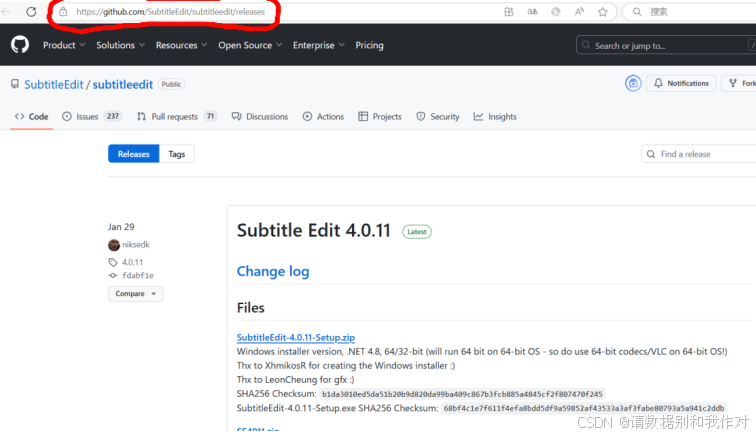Click the Setup.exe checksum starting 68bf4c1e

[583, 408]
